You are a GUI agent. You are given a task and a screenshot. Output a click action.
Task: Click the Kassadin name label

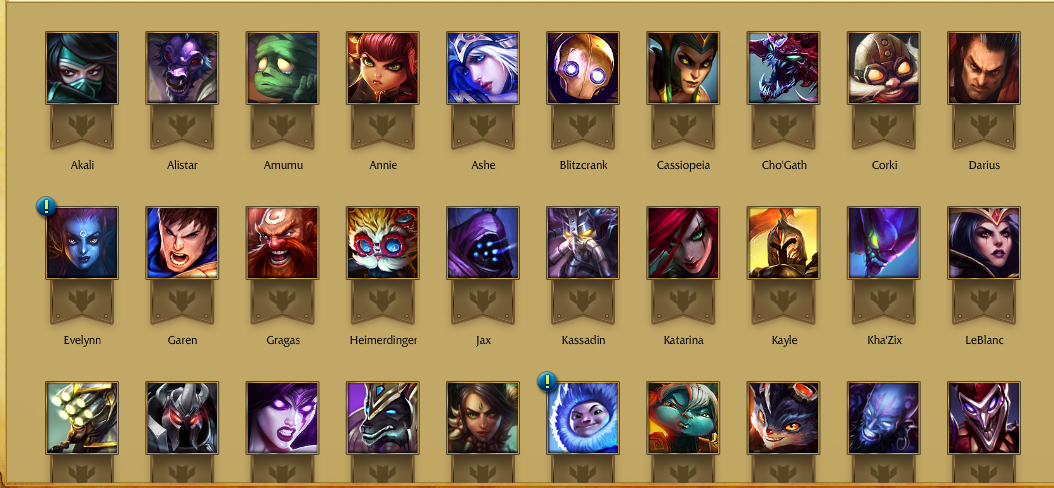click(583, 340)
